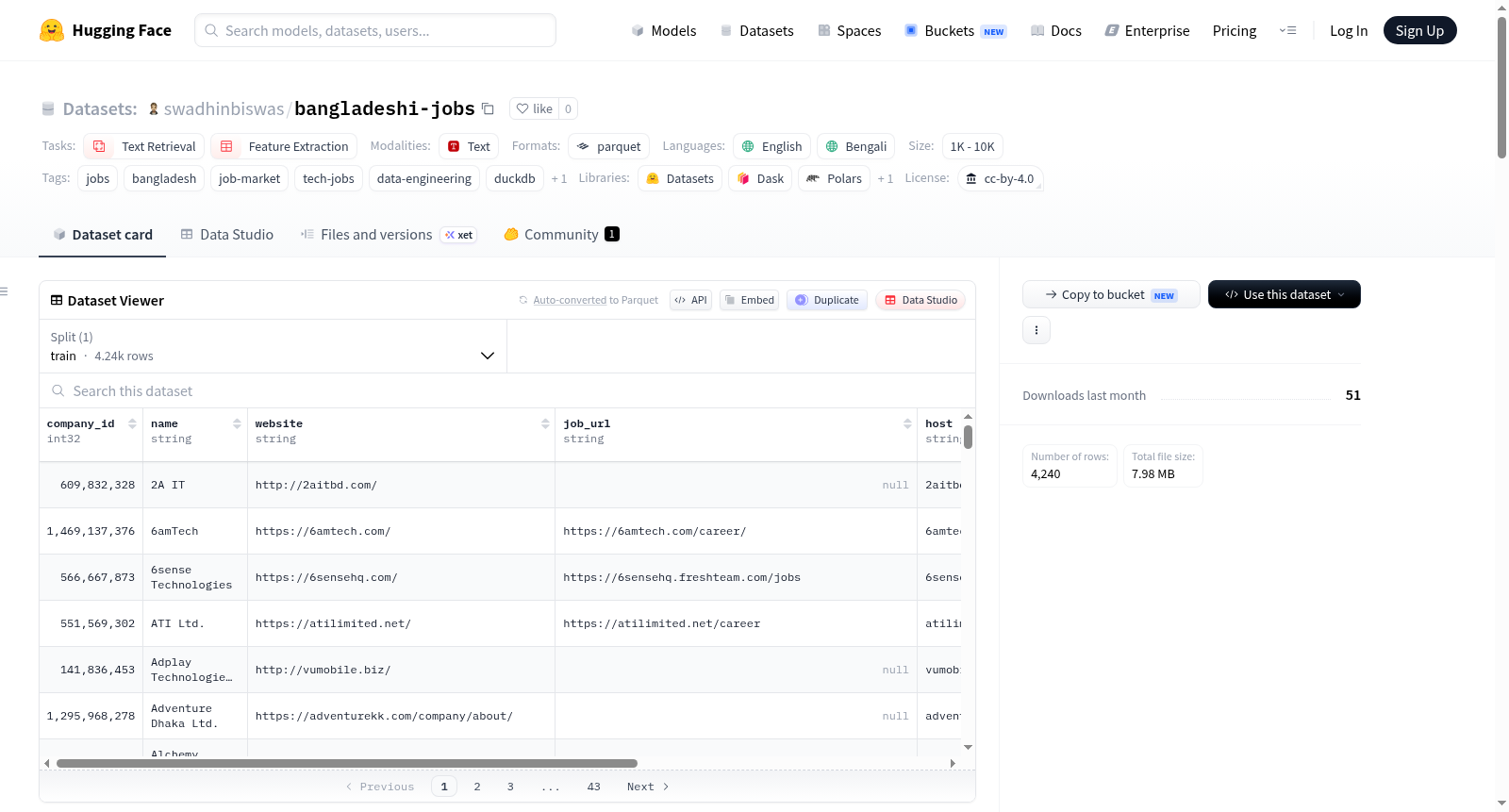Open the Datasets nav item
This screenshot has width=1509, height=812.
point(756,30)
